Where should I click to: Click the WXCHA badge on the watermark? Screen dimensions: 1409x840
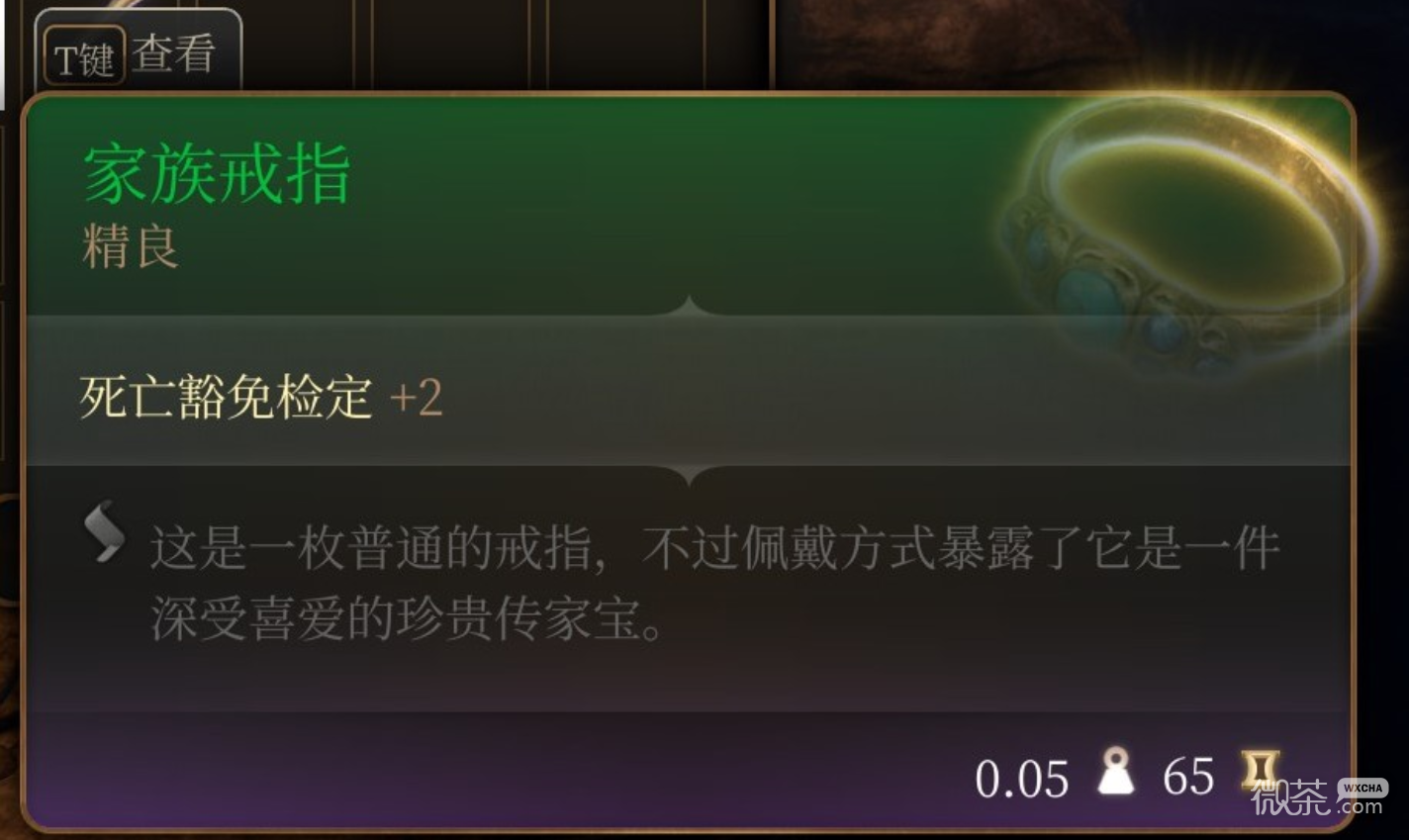1363,789
